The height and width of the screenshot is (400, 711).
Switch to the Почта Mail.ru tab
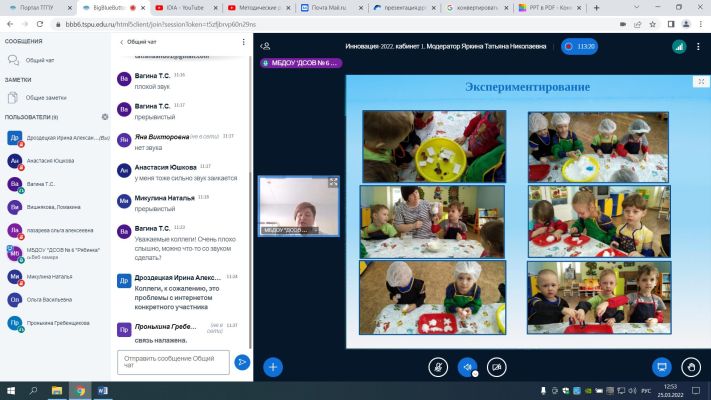330,8
